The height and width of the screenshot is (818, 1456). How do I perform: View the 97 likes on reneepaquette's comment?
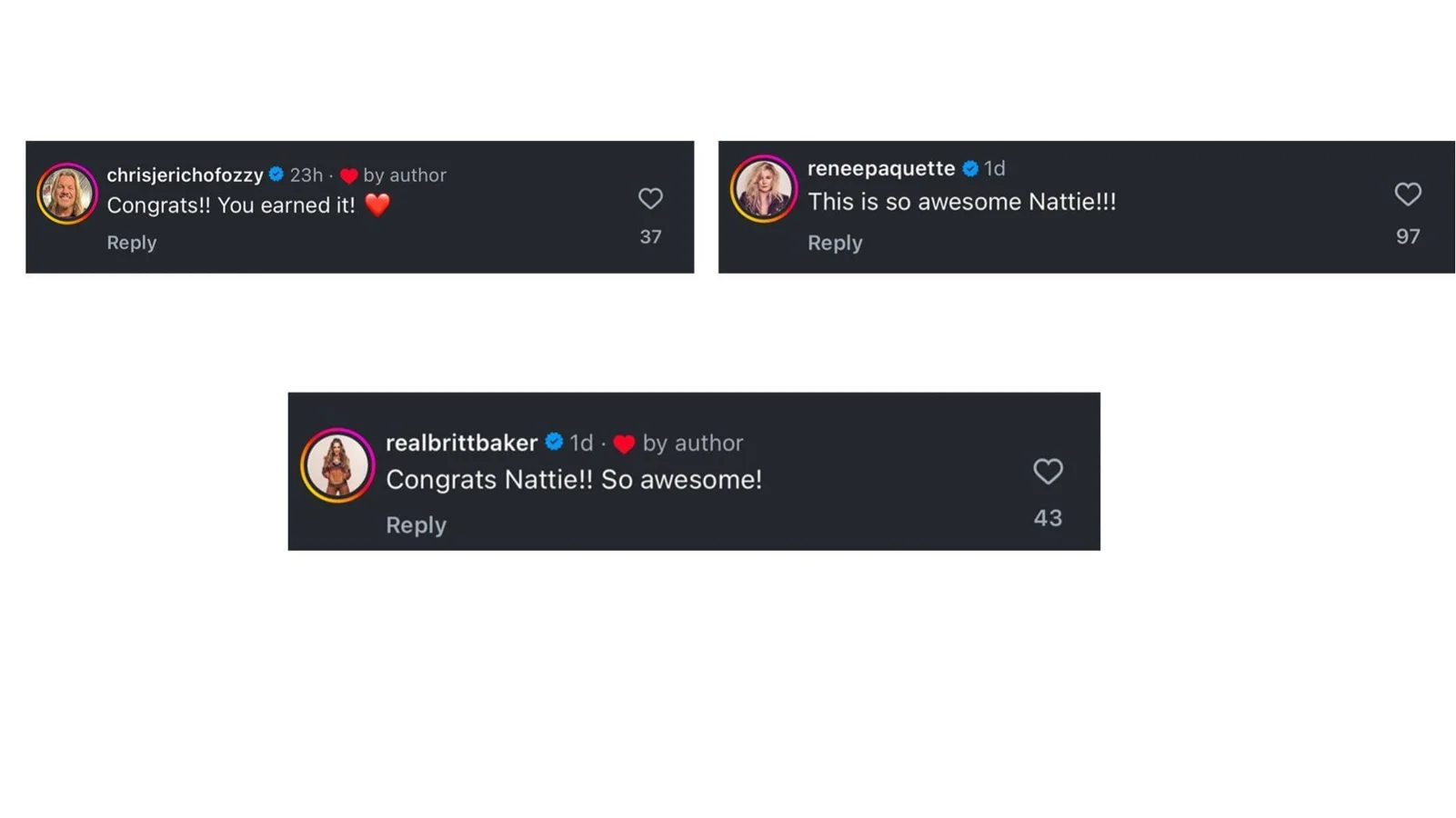pyautogui.click(x=1408, y=236)
